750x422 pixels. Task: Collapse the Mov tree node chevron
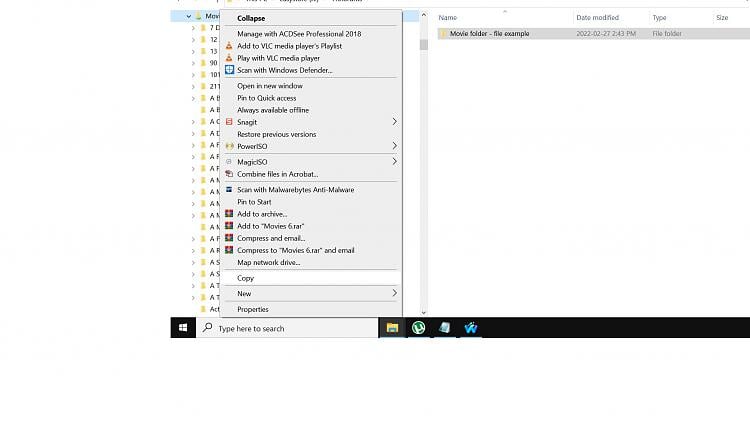tap(188, 16)
